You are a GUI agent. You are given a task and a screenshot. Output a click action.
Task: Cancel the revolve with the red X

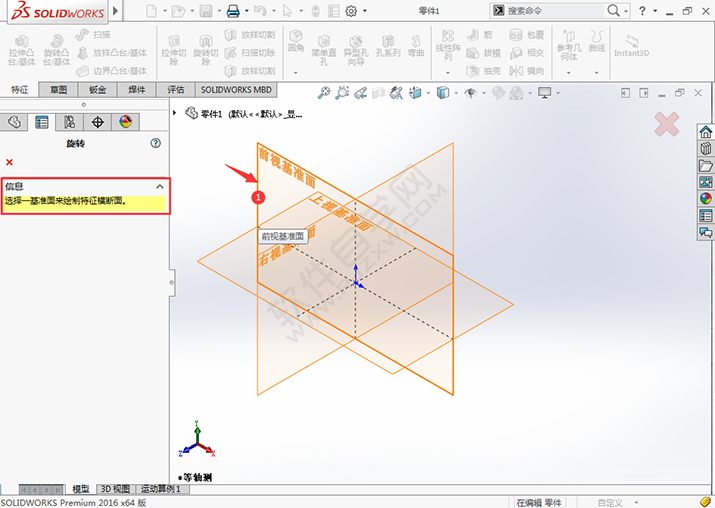click(9, 162)
